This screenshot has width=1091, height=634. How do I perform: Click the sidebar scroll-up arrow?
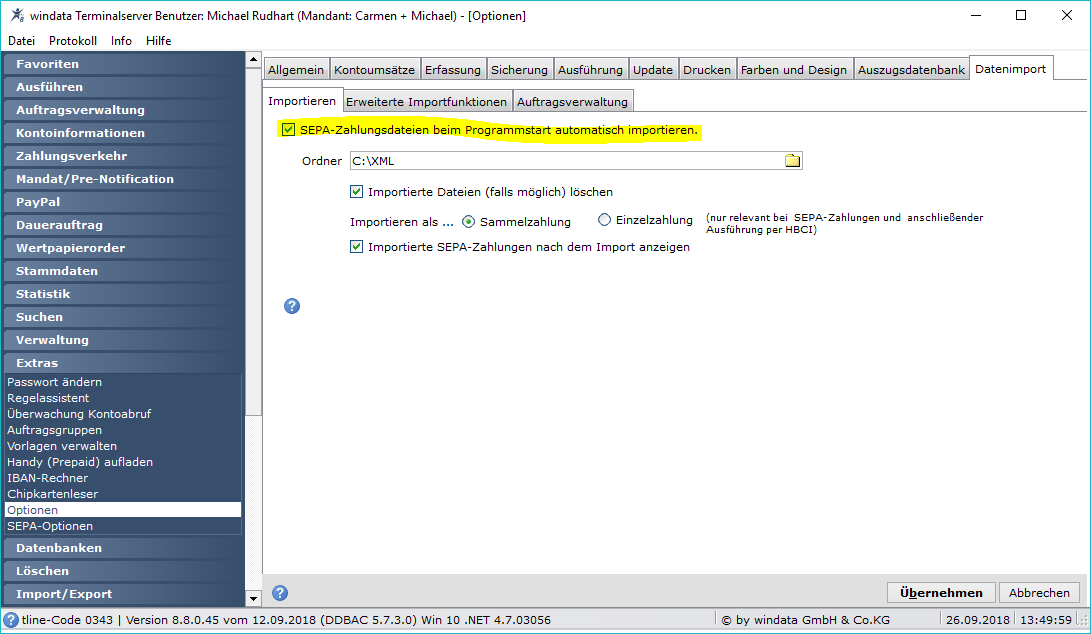coord(253,60)
